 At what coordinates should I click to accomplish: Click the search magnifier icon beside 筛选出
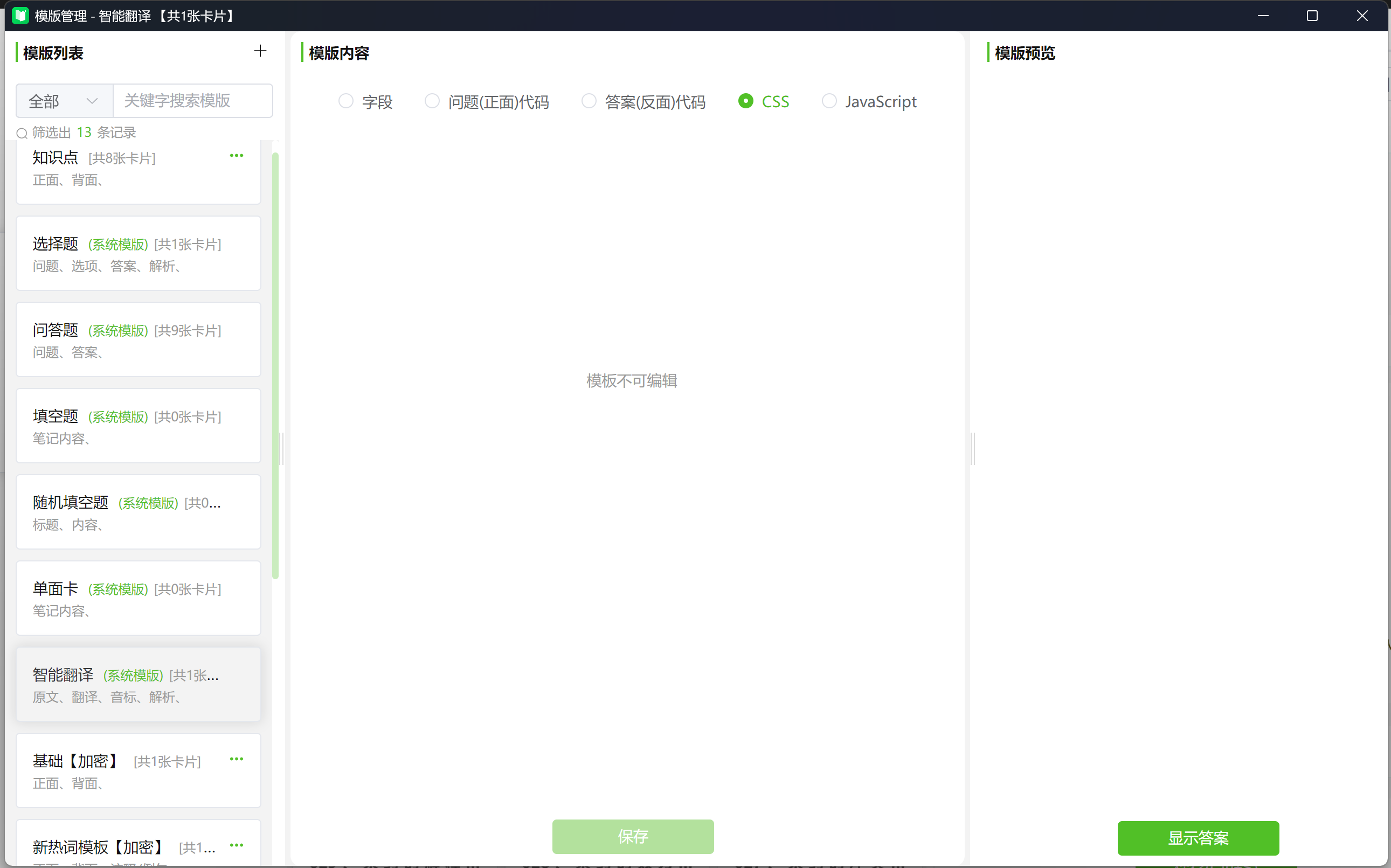click(22, 133)
